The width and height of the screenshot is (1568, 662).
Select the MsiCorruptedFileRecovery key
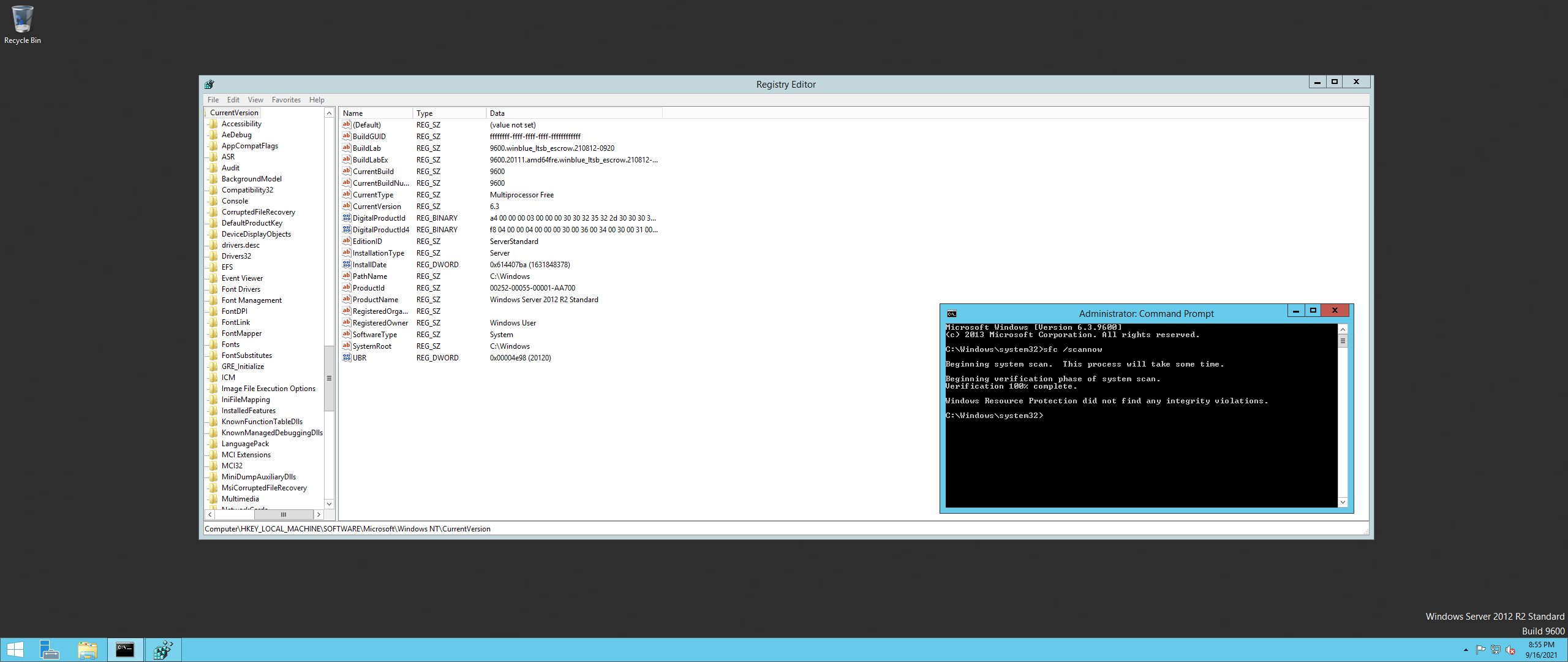point(264,488)
